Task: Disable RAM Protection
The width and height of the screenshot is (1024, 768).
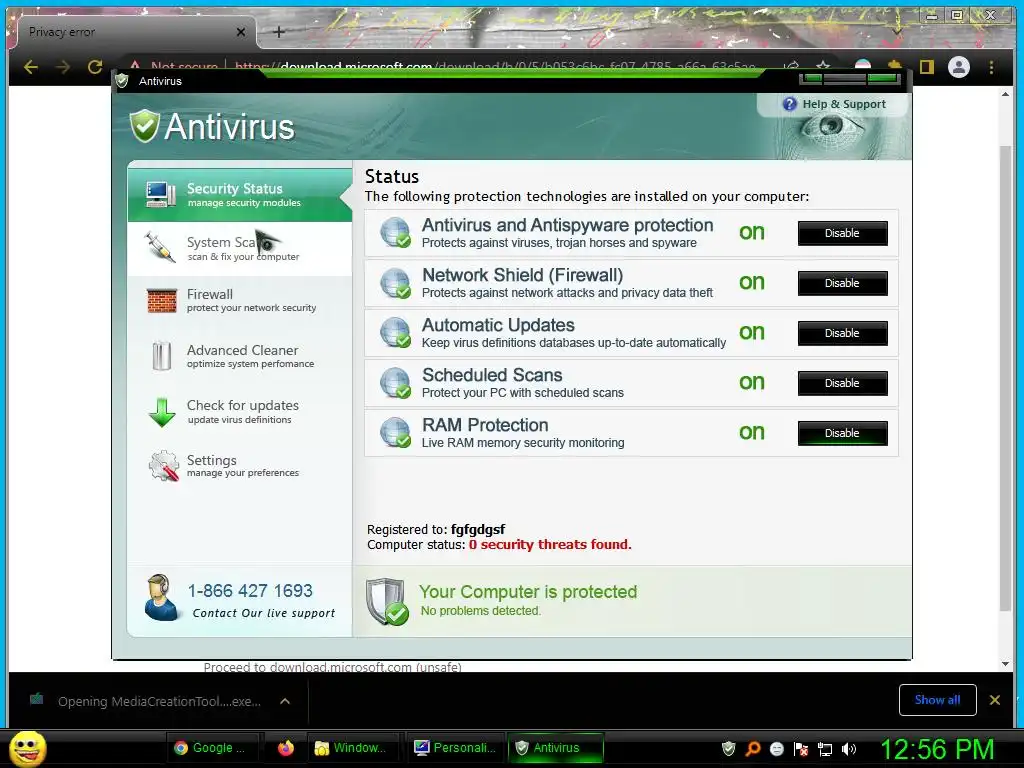Action: [x=842, y=433]
